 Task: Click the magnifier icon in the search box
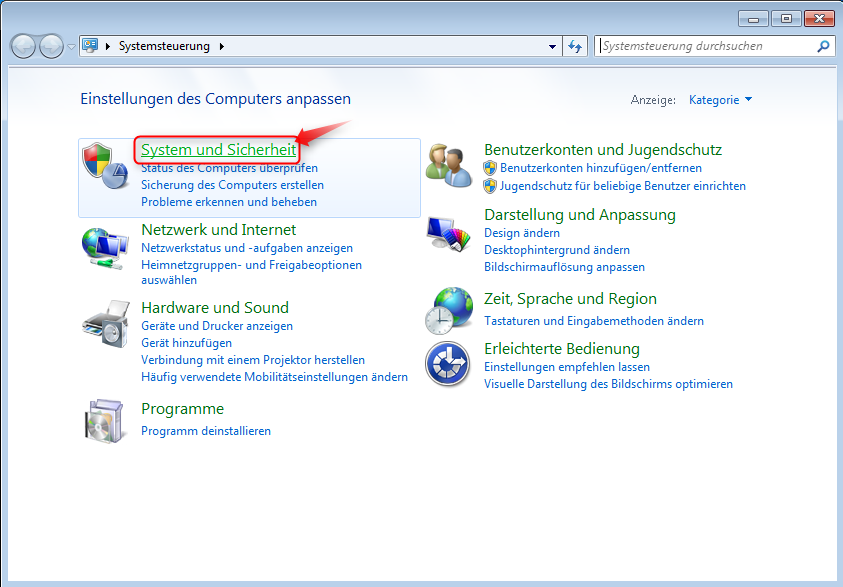tap(822, 45)
